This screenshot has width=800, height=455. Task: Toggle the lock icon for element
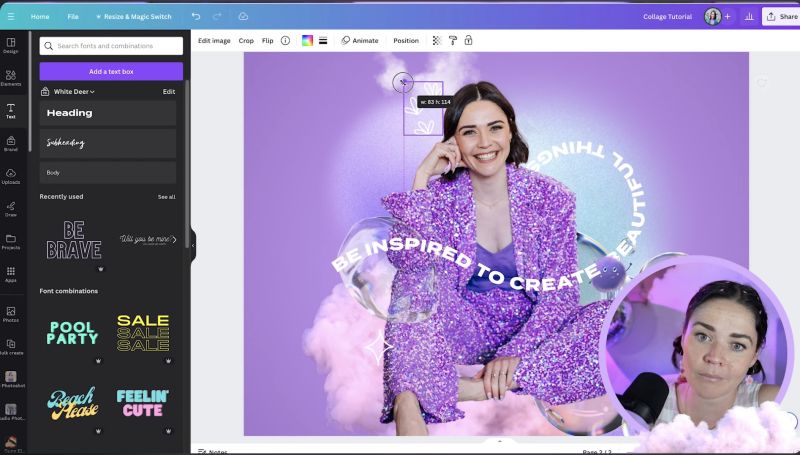pos(468,40)
